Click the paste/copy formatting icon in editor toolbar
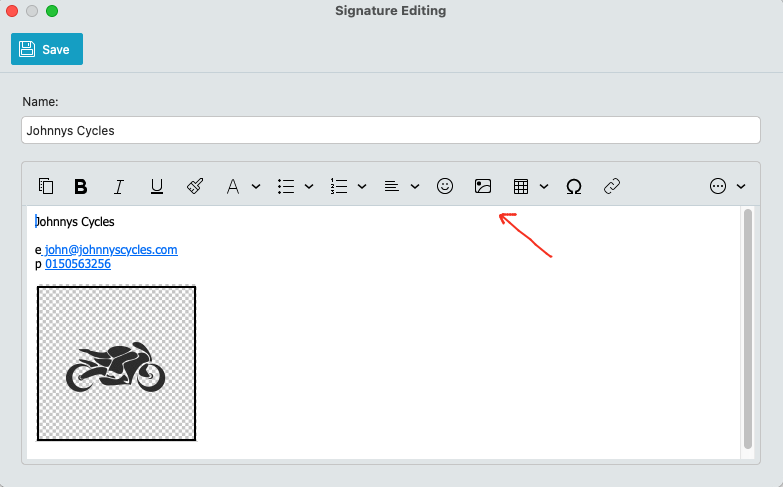 (x=46, y=186)
